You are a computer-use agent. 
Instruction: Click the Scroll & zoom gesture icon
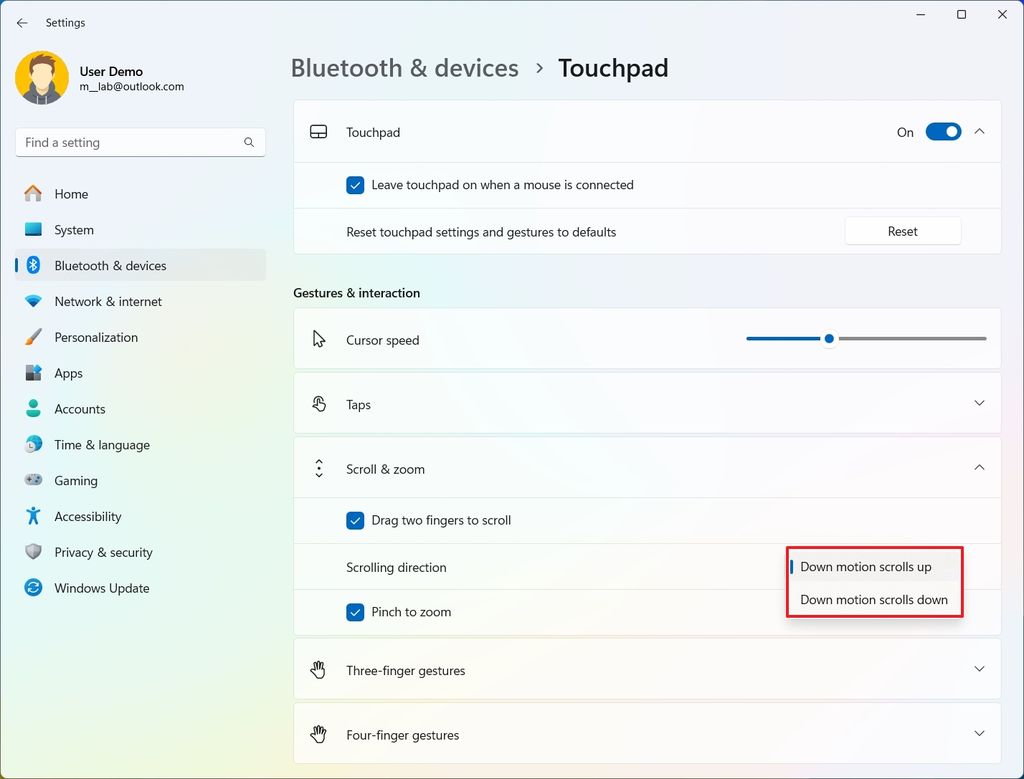click(x=319, y=468)
